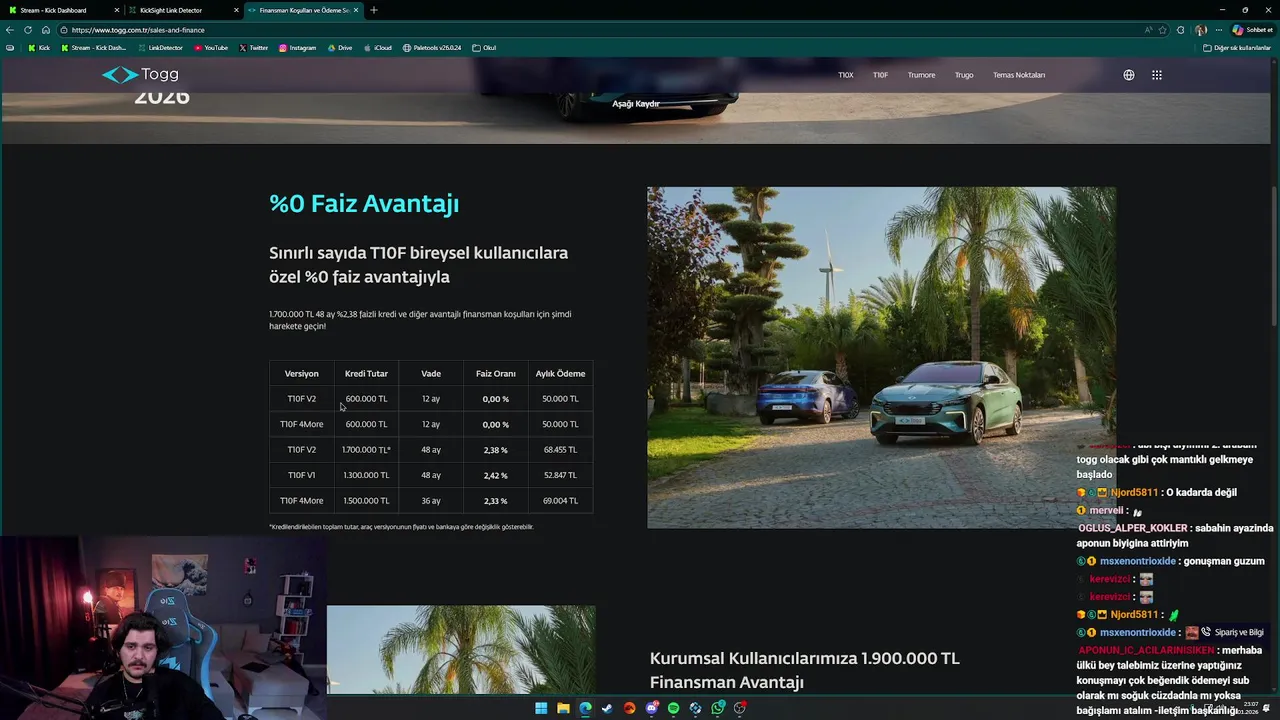Click the 68.455 TL monthly payment cell
The height and width of the screenshot is (720, 1280).
(560, 450)
